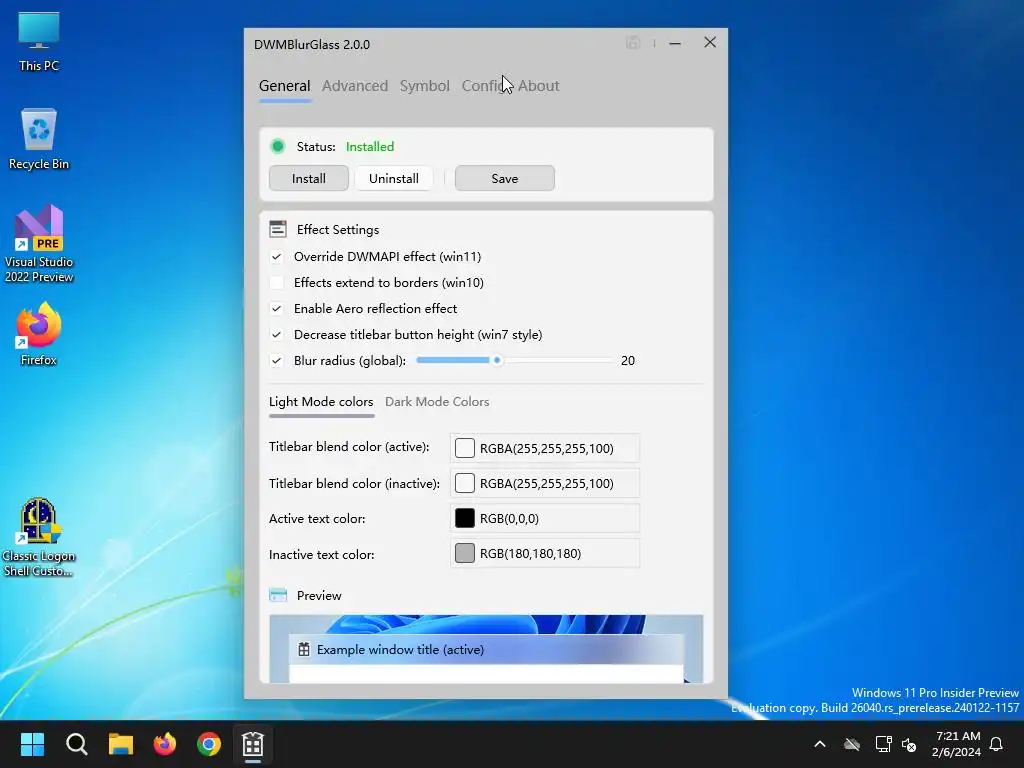Click the green status indicator dot
Screen dimensions: 1024x768
coord(278,146)
